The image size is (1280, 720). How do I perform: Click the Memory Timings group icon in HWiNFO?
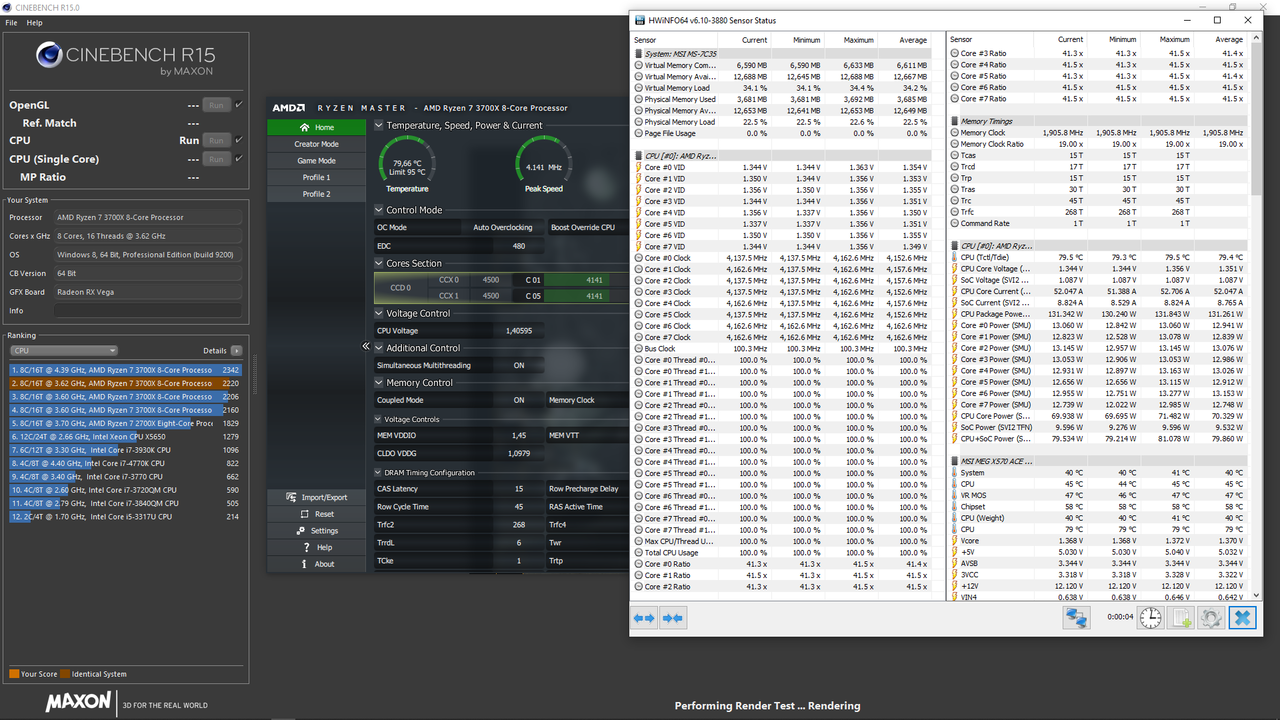point(953,121)
